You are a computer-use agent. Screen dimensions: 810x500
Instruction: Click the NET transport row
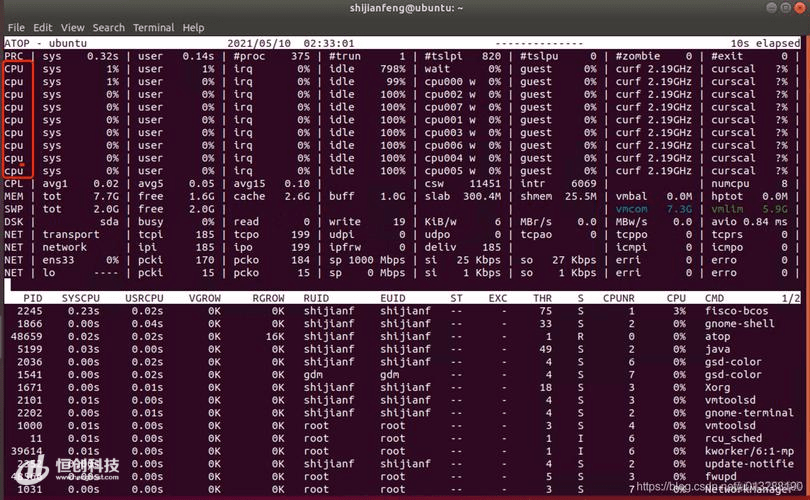coord(402,235)
